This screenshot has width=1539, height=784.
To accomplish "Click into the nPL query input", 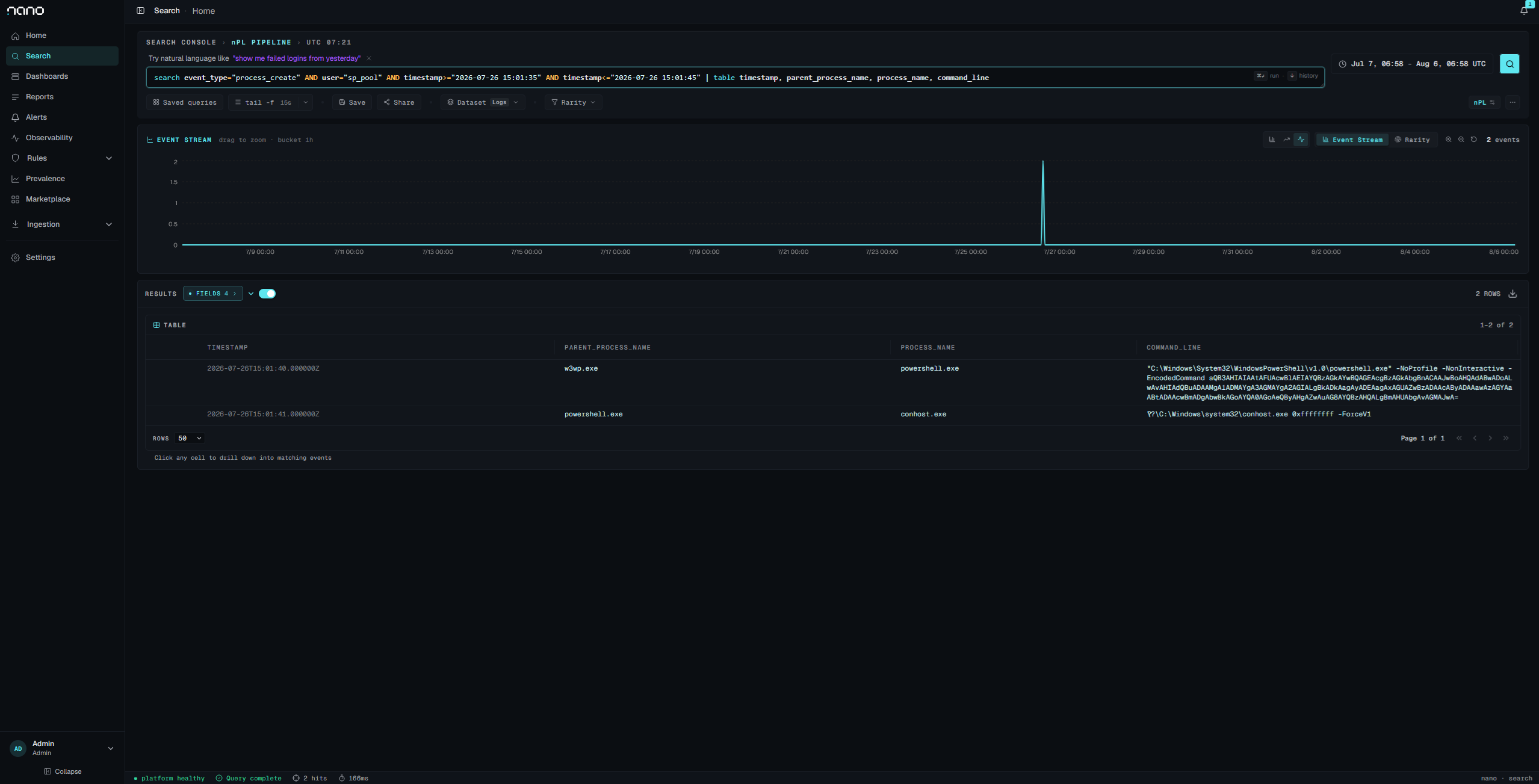I will click(x=735, y=78).
